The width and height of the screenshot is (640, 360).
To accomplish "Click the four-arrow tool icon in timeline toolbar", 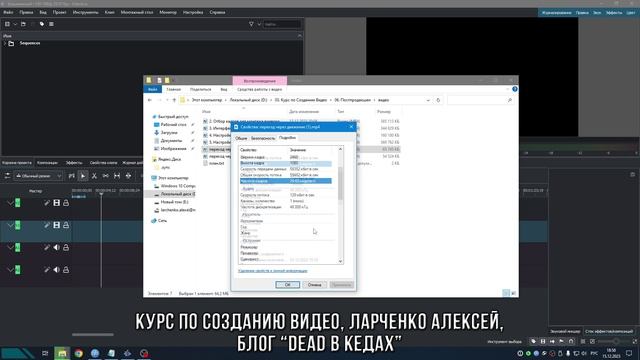I will point(129,176).
